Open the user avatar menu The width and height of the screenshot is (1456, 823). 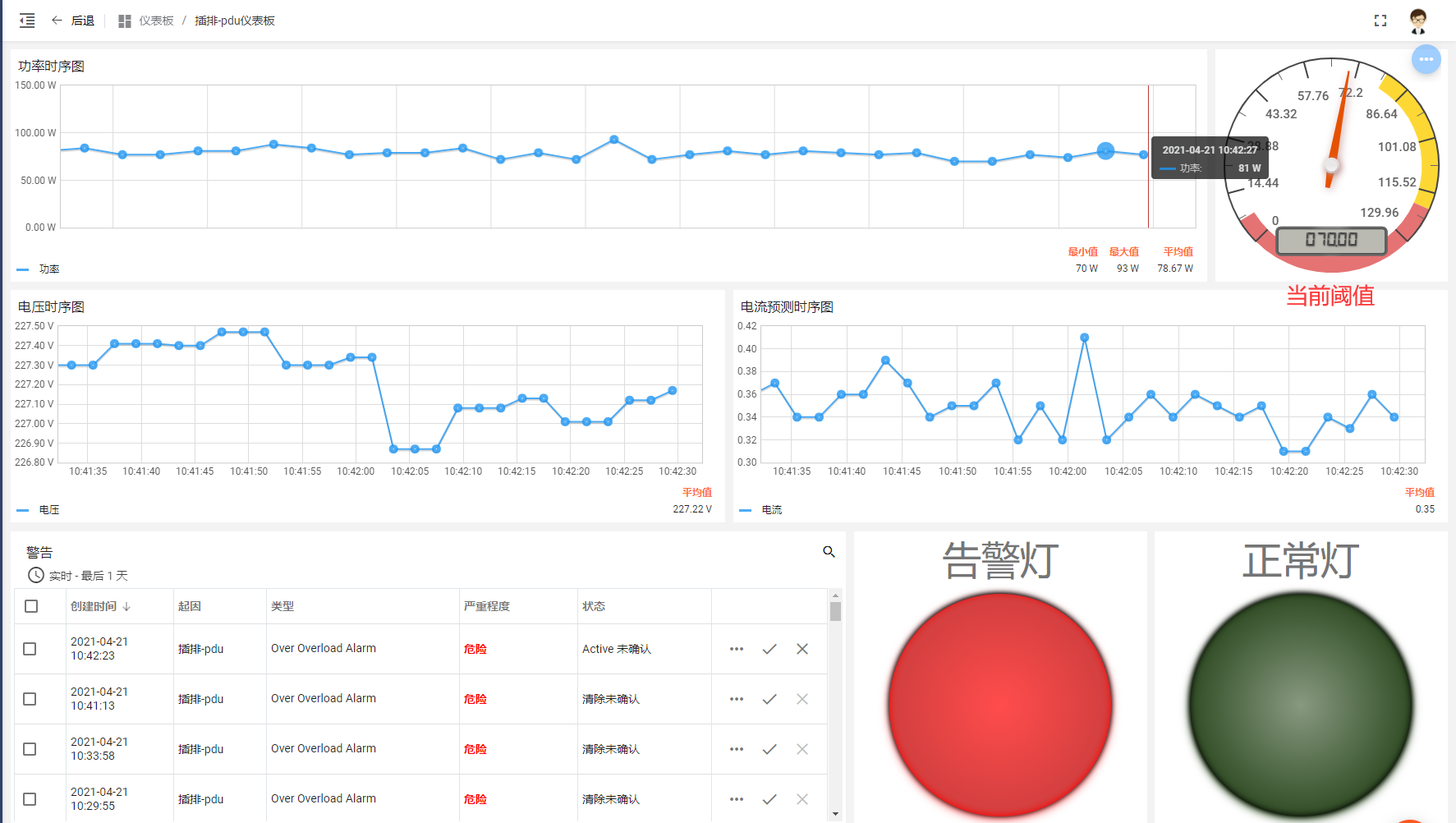click(x=1418, y=21)
